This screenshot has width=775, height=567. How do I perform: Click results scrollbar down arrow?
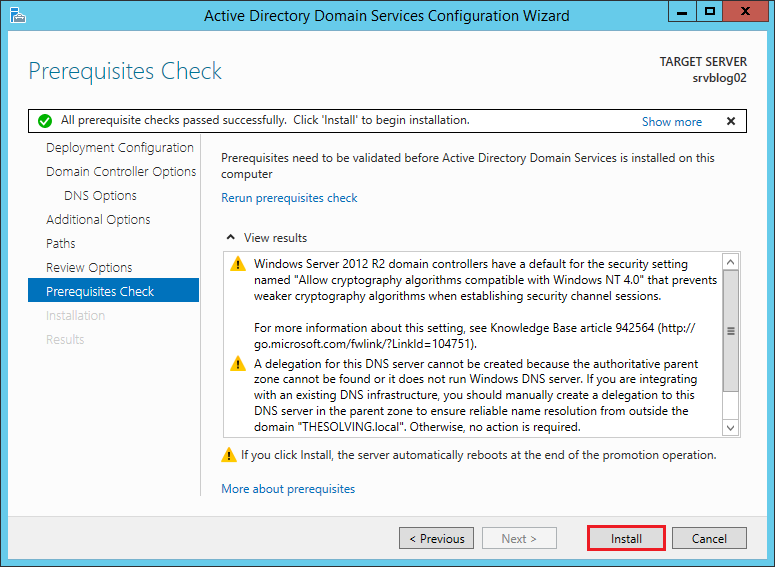click(731, 428)
